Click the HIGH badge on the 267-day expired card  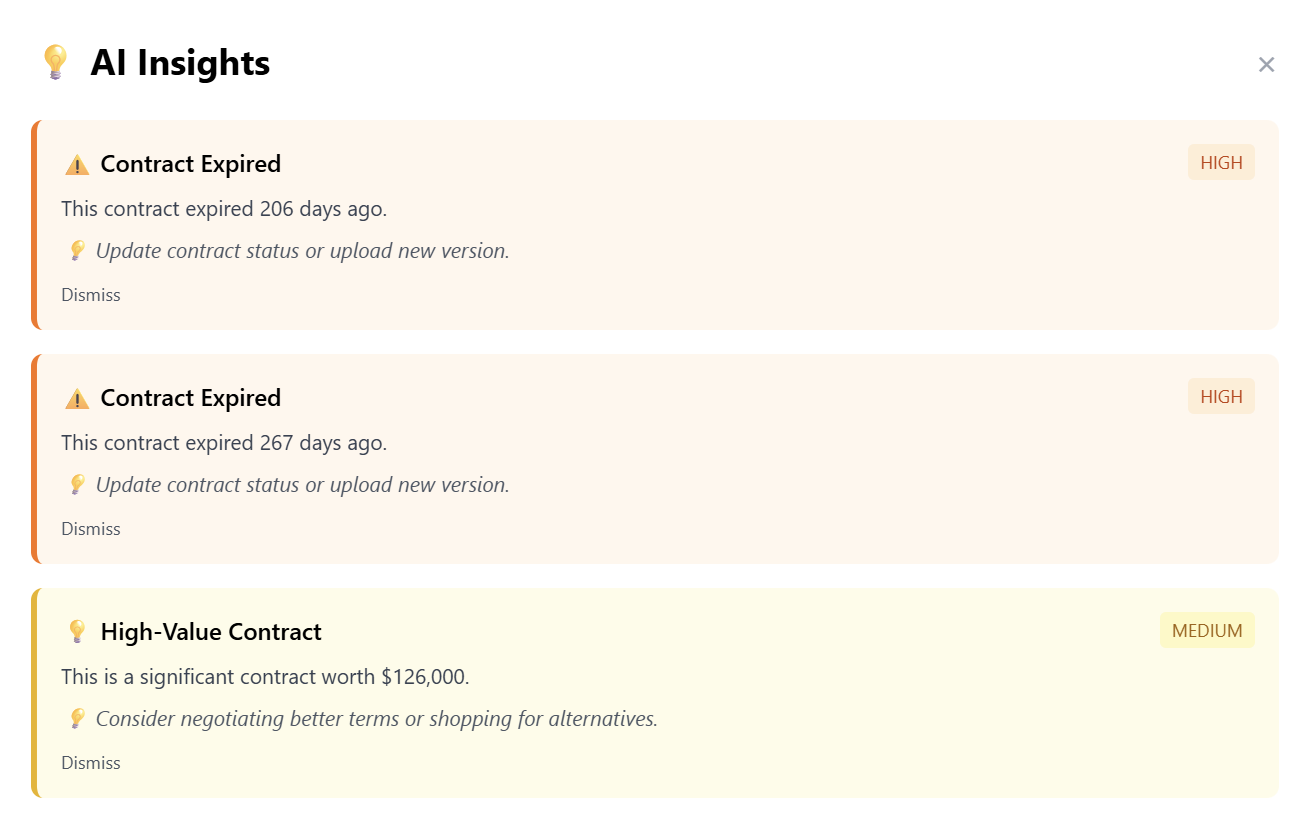[1221, 397]
